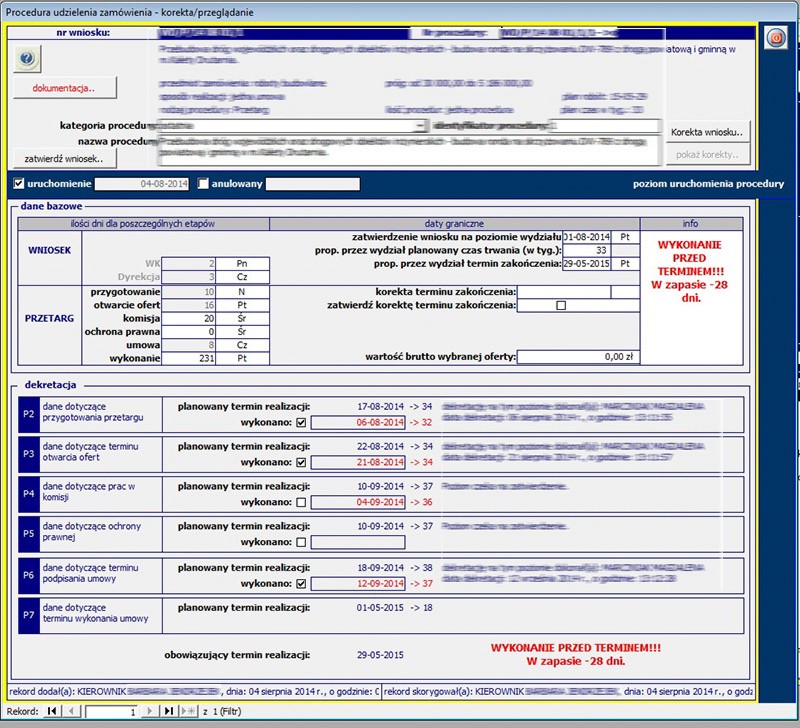Click 'ilości dni dla poszczególnych etapów' header

[143, 223]
